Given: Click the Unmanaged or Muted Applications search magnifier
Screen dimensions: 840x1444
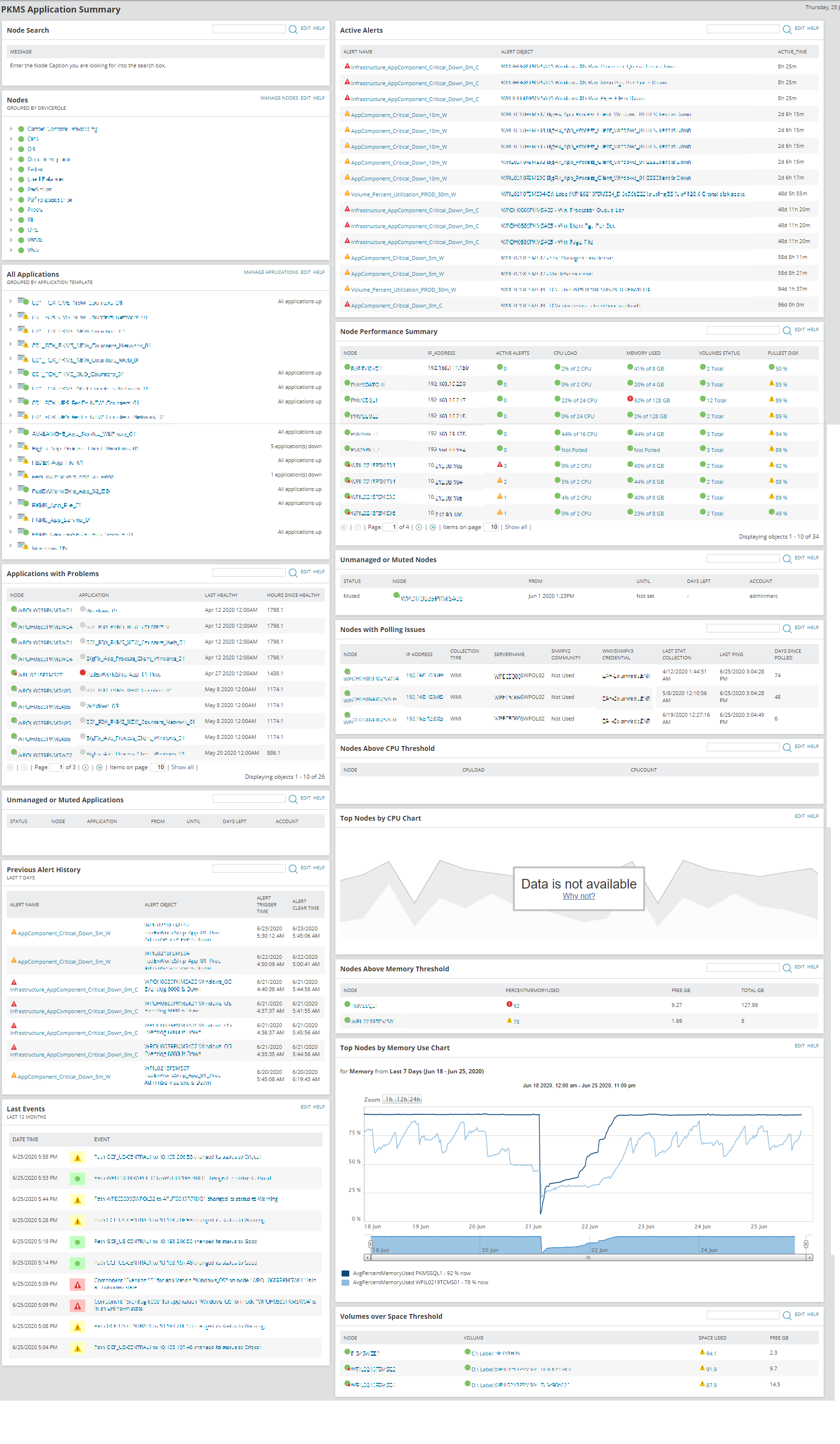Looking at the screenshot, I should coord(293,799).
